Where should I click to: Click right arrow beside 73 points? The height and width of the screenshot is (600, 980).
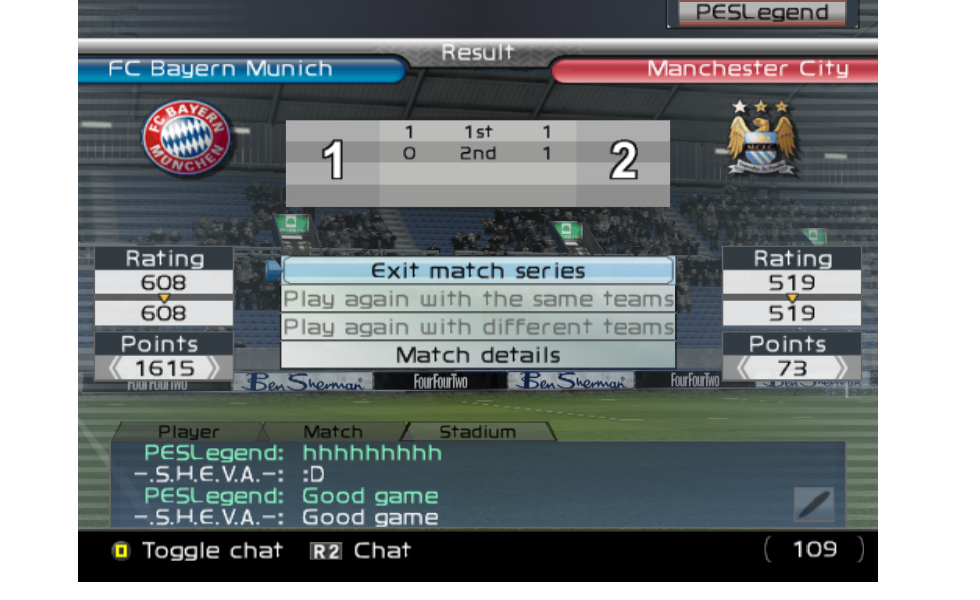[841, 368]
